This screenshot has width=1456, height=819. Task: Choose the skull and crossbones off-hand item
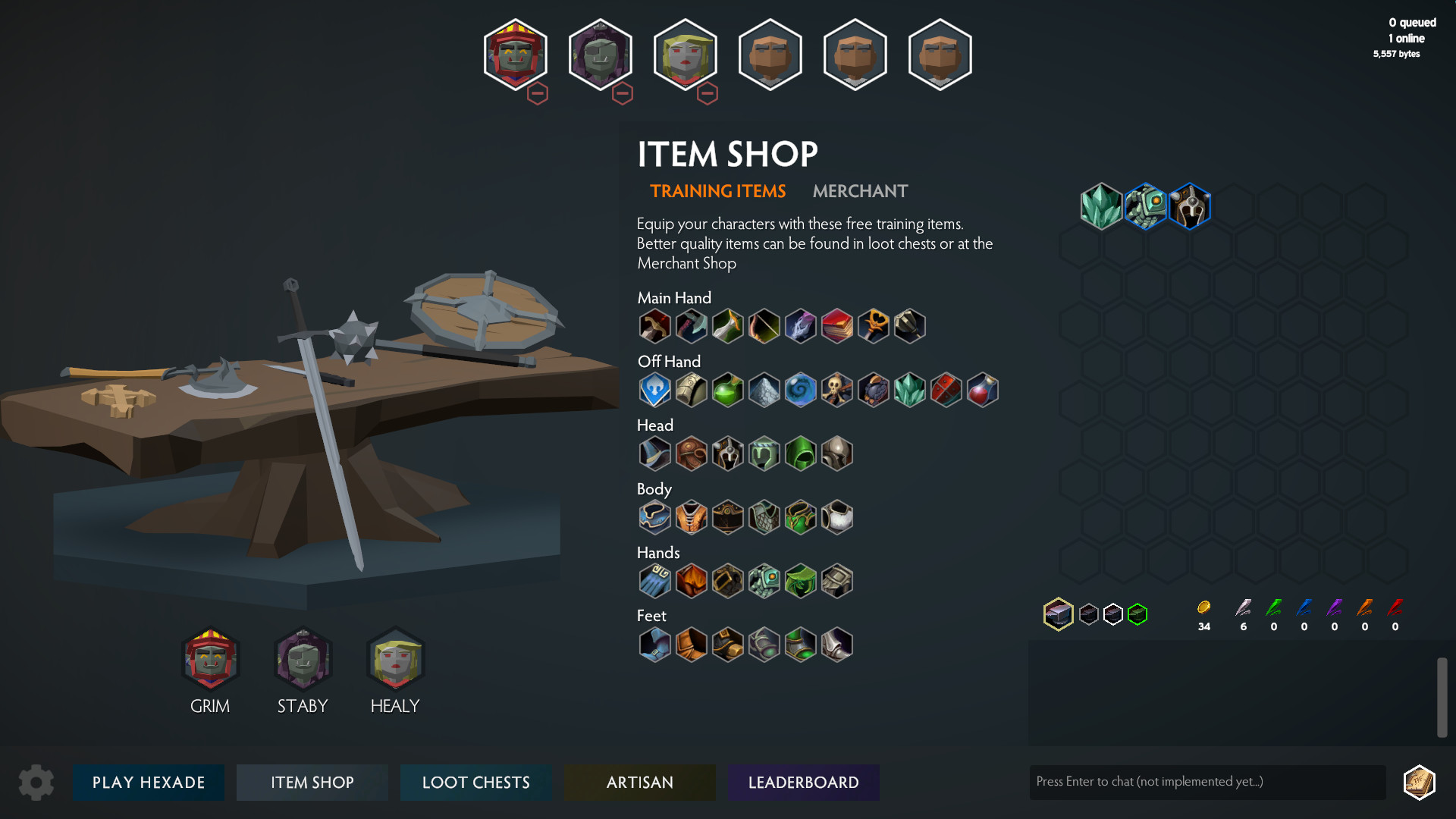pos(836,391)
